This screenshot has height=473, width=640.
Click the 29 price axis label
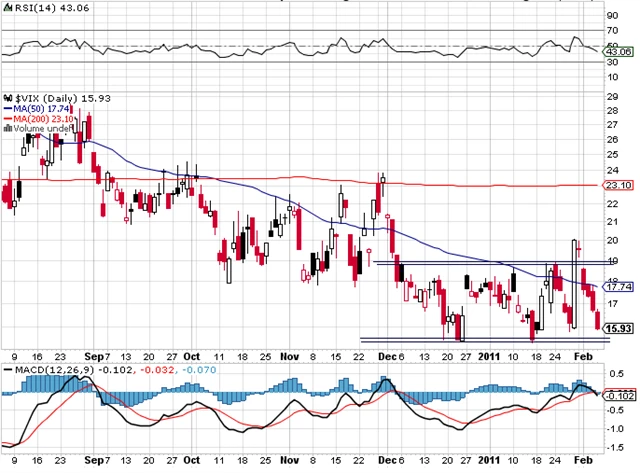(613, 96)
